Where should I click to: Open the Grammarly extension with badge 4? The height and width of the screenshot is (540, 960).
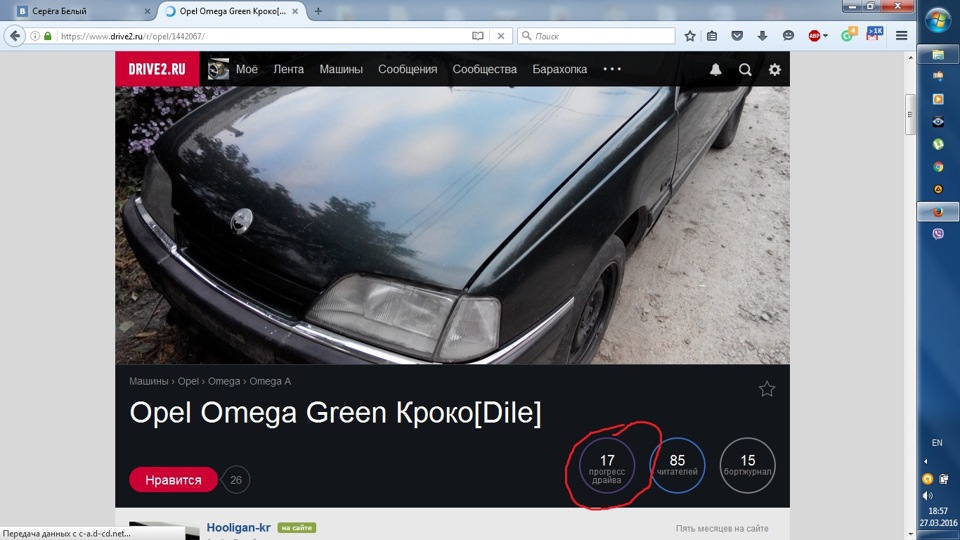pyautogui.click(x=848, y=35)
